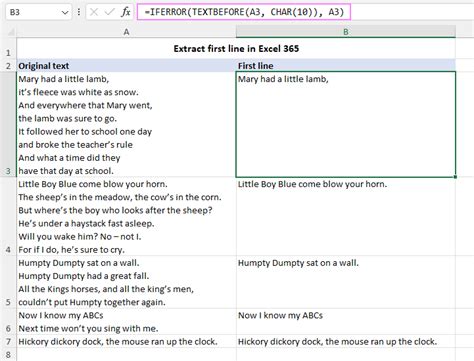Click the formula bar options dots handle

[79, 12]
